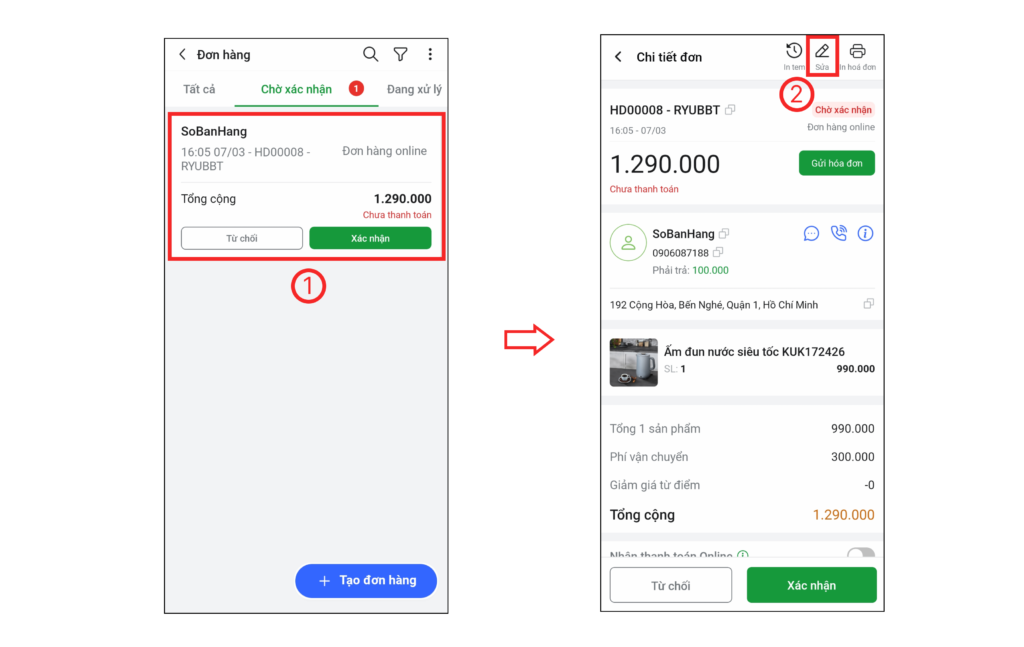Open chat message icon for SoBanHang
The height and width of the screenshot is (647, 1024).
[x=811, y=234]
